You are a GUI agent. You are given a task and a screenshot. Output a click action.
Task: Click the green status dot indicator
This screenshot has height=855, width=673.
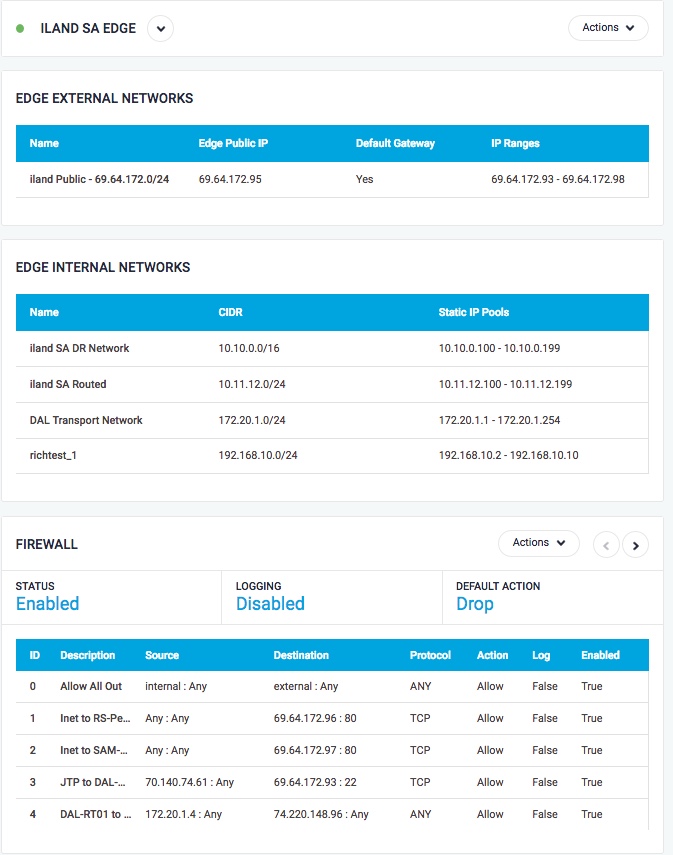(x=20, y=29)
